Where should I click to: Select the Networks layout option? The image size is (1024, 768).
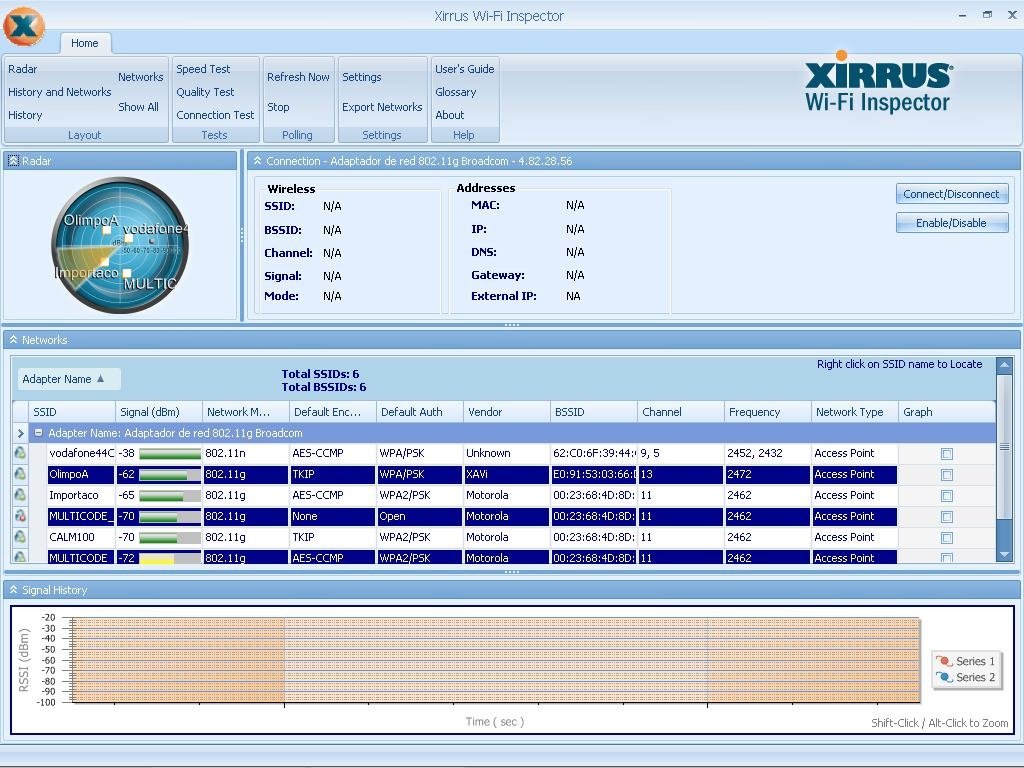[x=140, y=77]
